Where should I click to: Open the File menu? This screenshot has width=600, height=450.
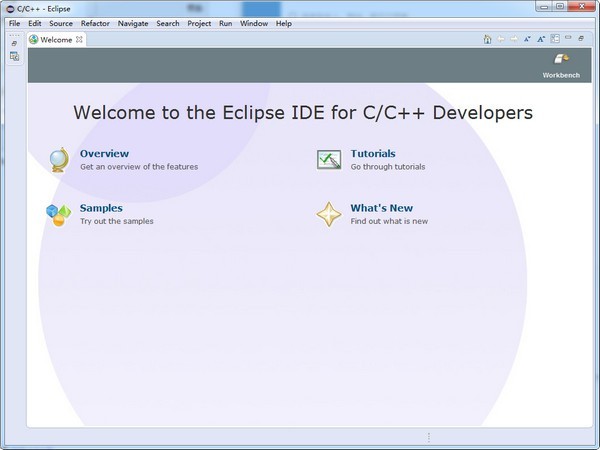pos(15,23)
